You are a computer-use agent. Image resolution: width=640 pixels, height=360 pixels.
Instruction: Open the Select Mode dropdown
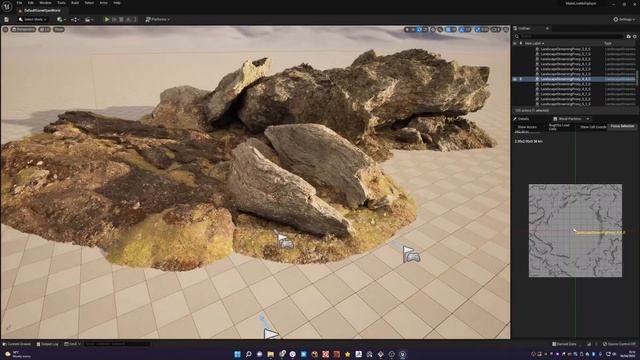point(33,19)
